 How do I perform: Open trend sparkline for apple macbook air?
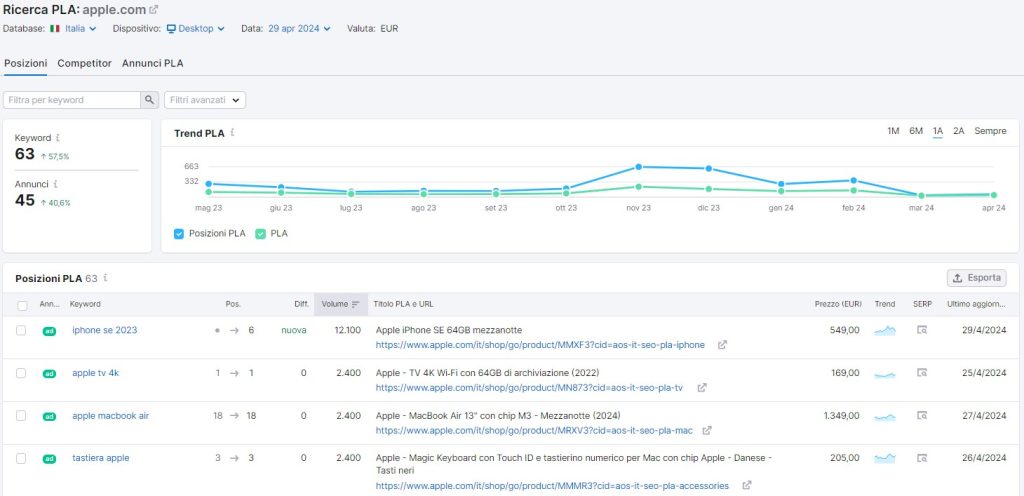885,416
